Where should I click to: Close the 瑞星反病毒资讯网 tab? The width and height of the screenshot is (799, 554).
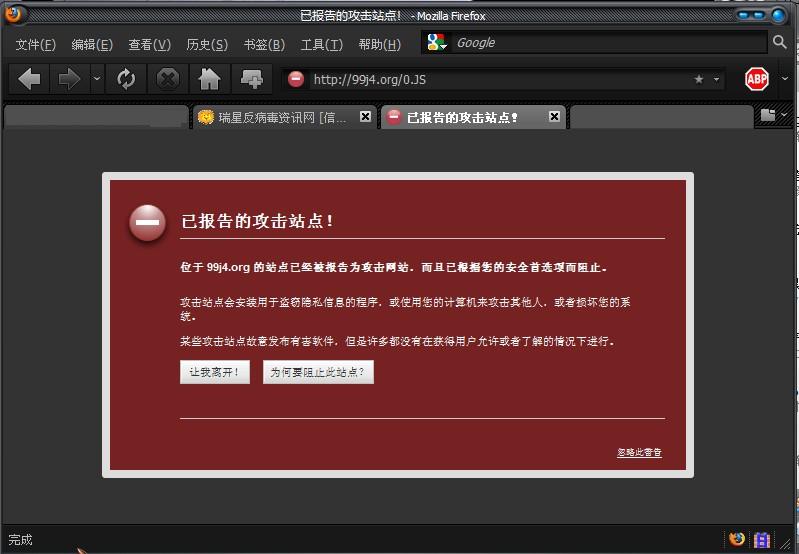click(x=365, y=117)
